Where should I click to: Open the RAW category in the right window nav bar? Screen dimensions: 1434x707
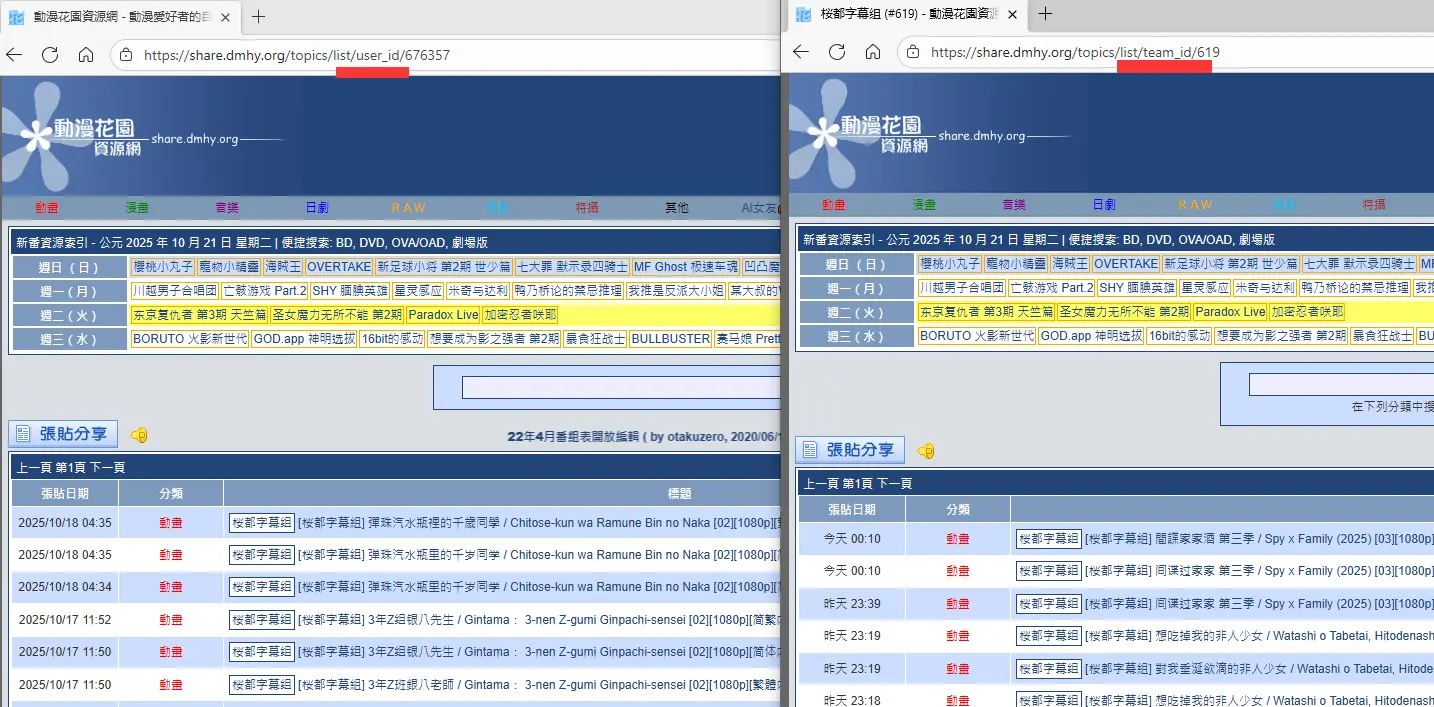pyautogui.click(x=1195, y=205)
